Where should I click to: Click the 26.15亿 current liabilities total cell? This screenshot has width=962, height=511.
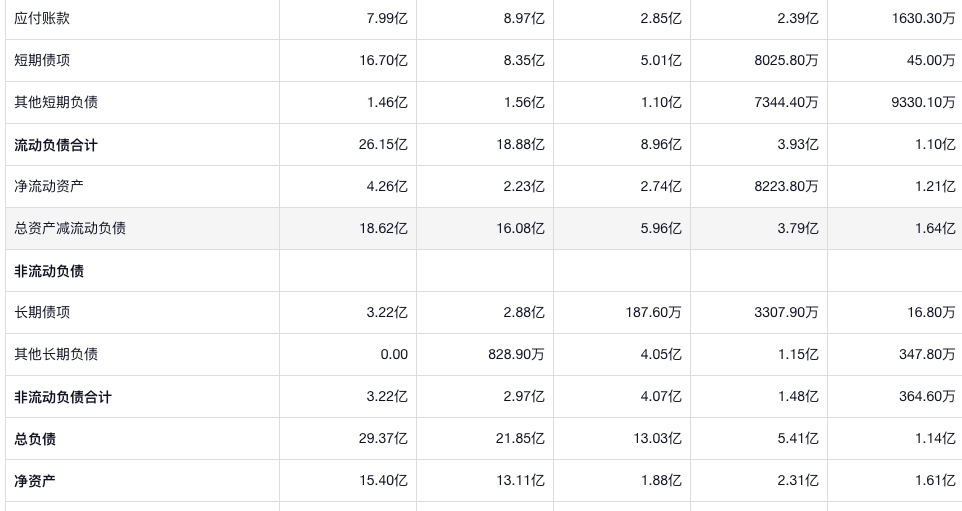[383, 145]
